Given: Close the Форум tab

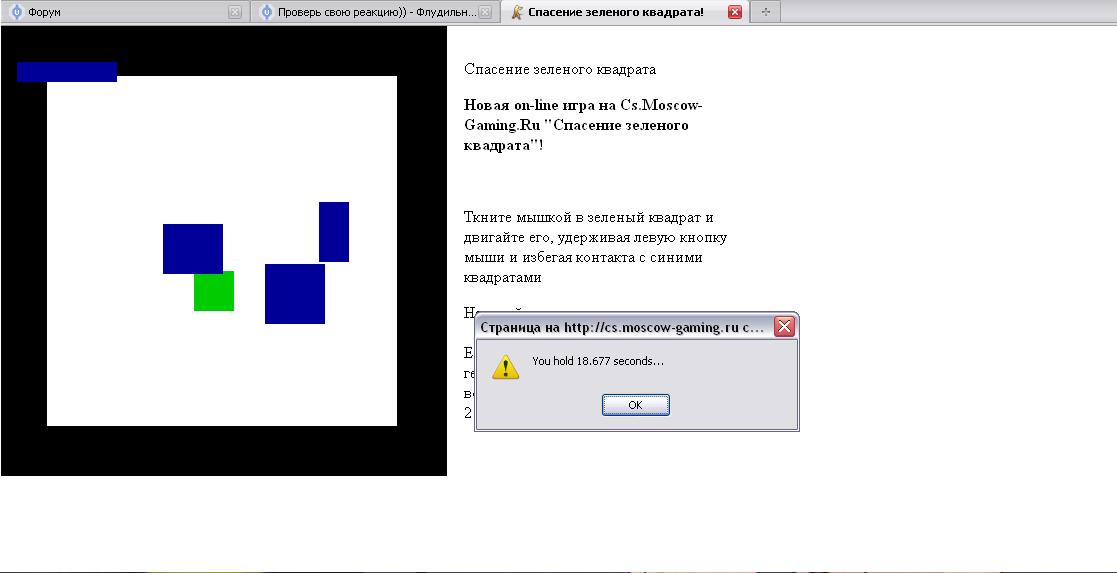Looking at the screenshot, I should pos(235,12).
